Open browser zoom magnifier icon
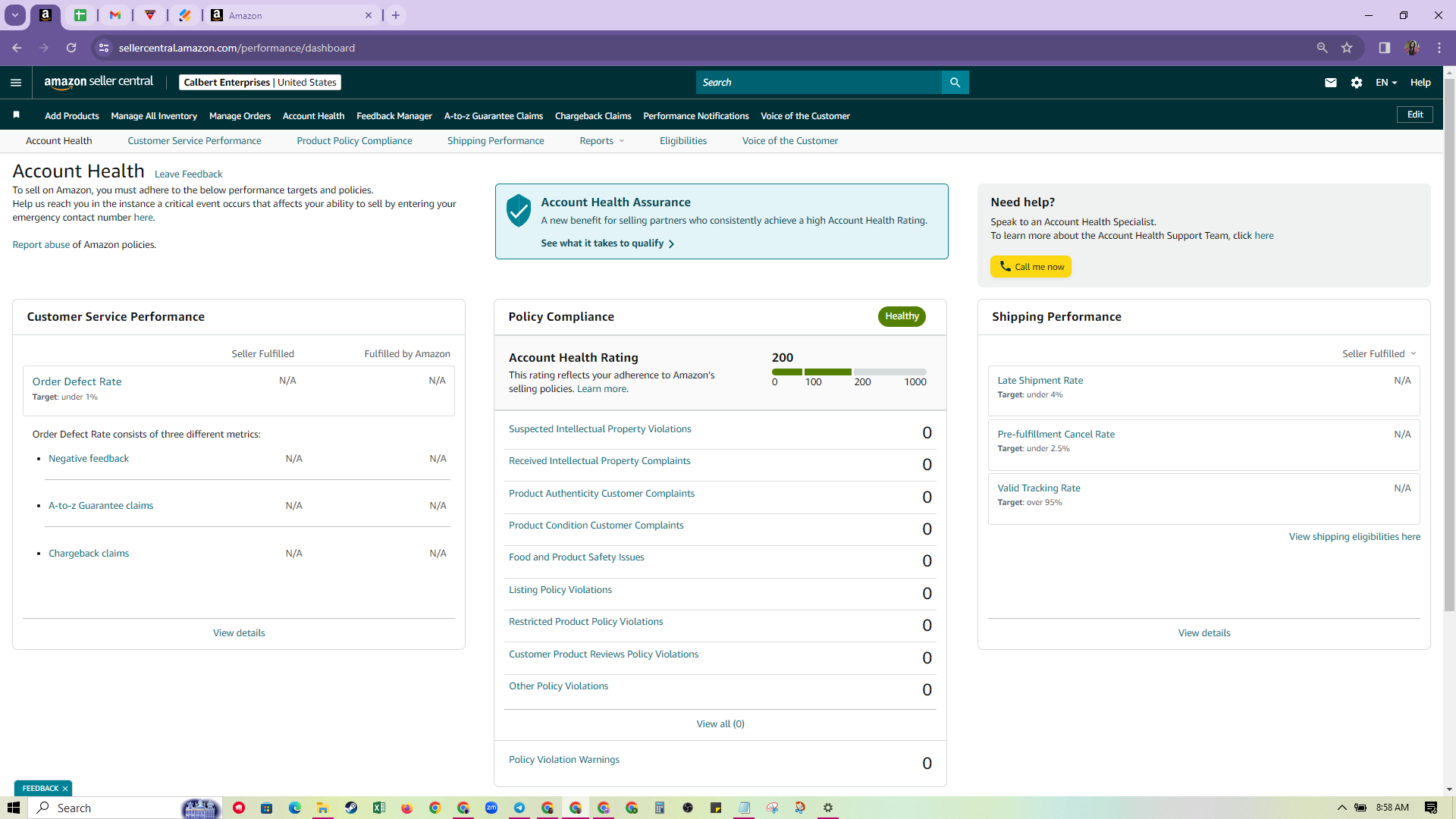1456x819 pixels. coord(1322,48)
